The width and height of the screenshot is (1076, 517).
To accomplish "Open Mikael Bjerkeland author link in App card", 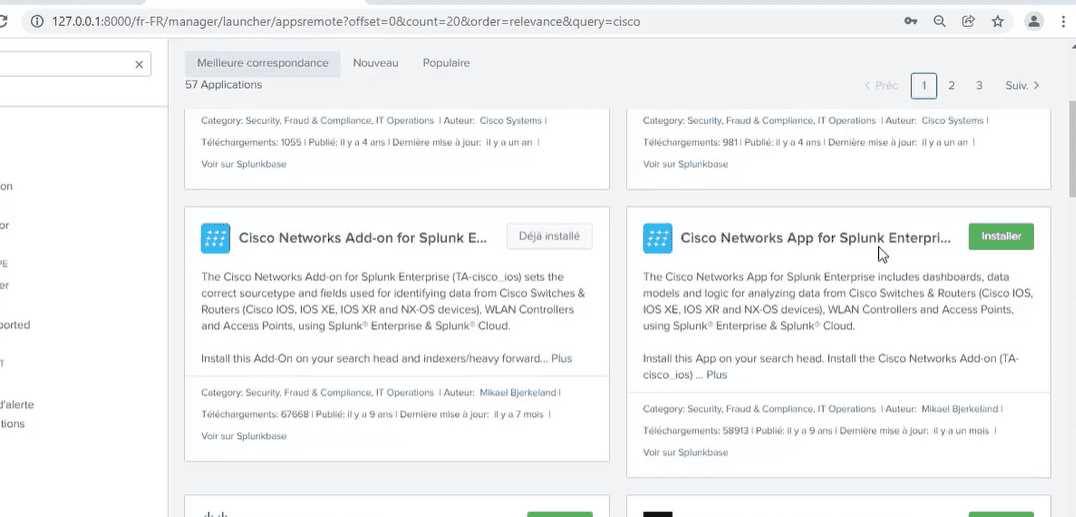I will [x=960, y=409].
